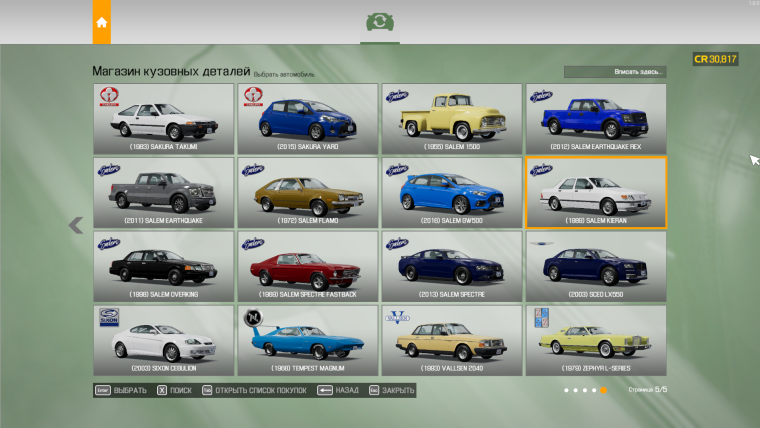Click Zephyr brand logo on the L-Series tile
The image size is (760, 428).
click(541, 318)
